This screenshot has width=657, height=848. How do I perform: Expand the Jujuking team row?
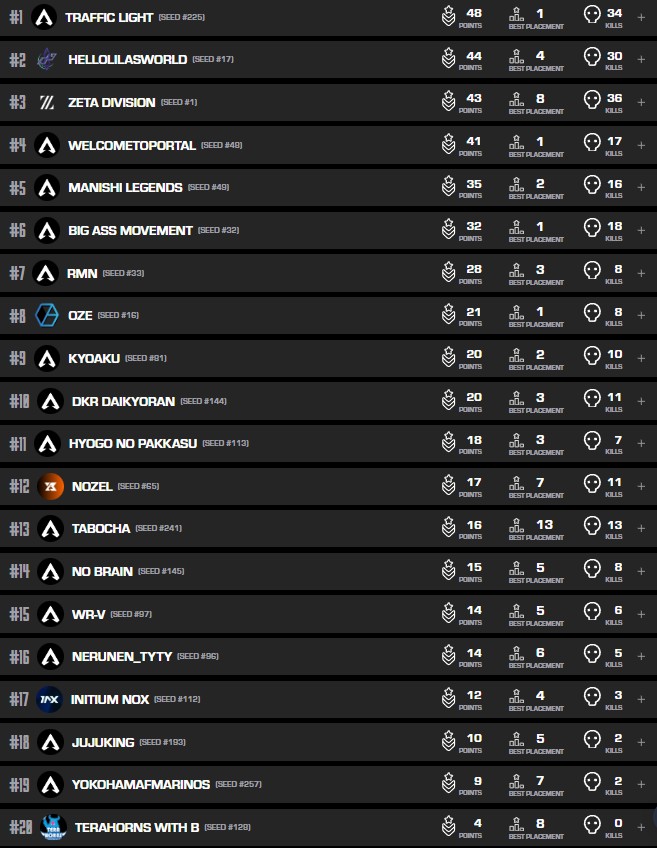[x=641, y=742]
